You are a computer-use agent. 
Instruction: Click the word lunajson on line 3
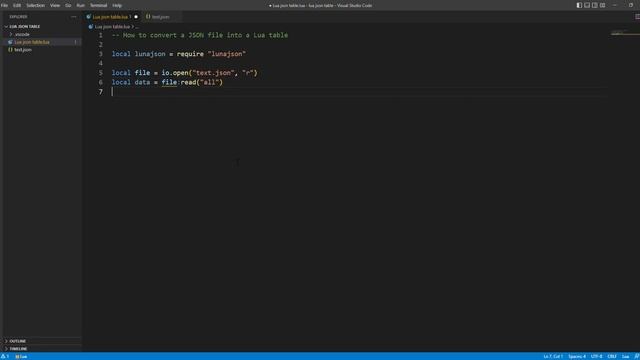coord(150,54)
